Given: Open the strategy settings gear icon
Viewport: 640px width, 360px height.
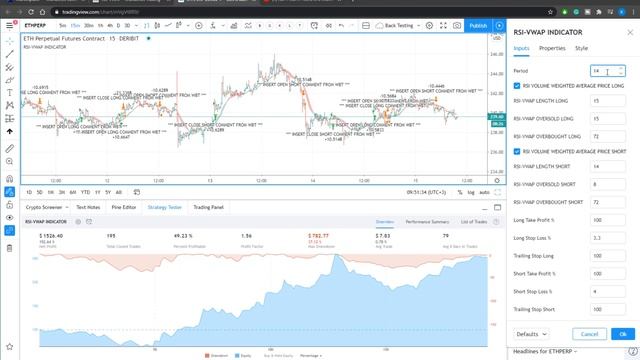Looking at the screenshot, I should (78, 222).
